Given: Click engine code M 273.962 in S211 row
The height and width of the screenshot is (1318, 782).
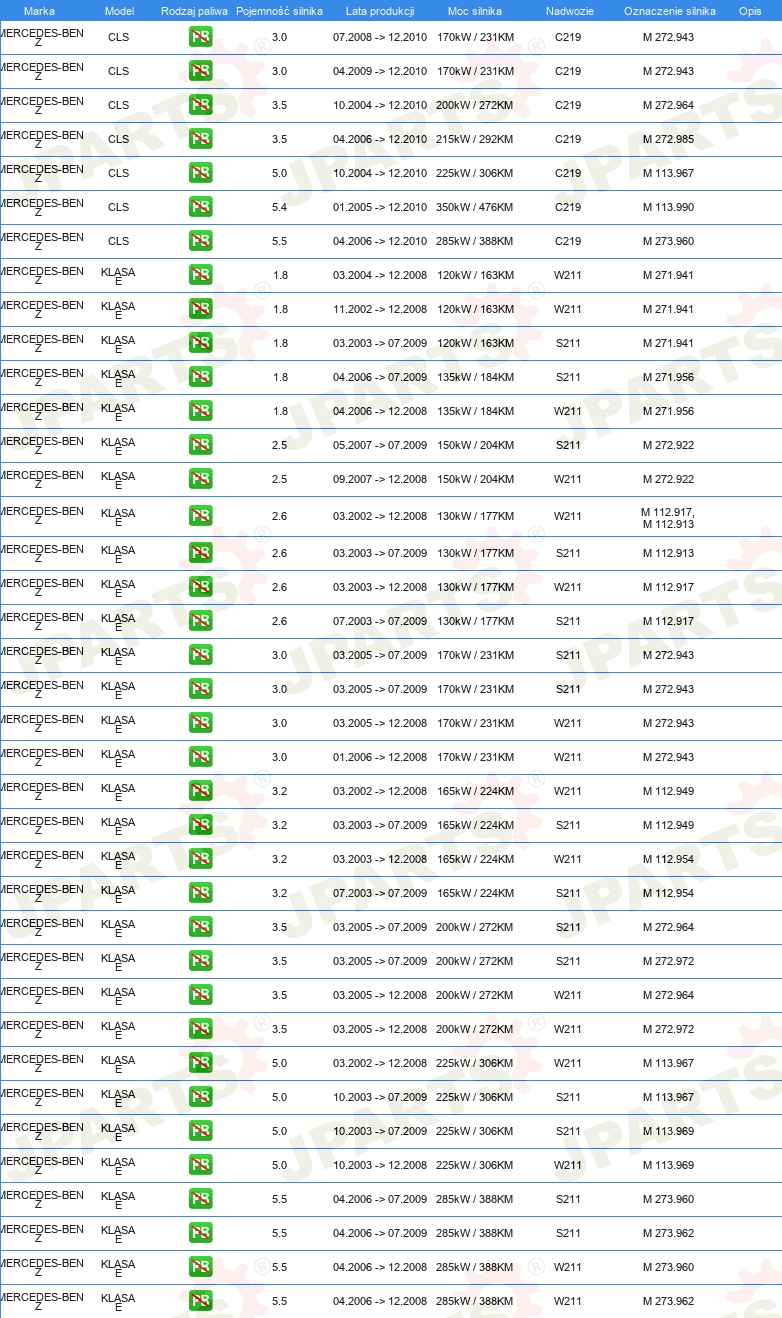Looking at the screenshot, I should pyautogui.click(x=668, y=1233).
